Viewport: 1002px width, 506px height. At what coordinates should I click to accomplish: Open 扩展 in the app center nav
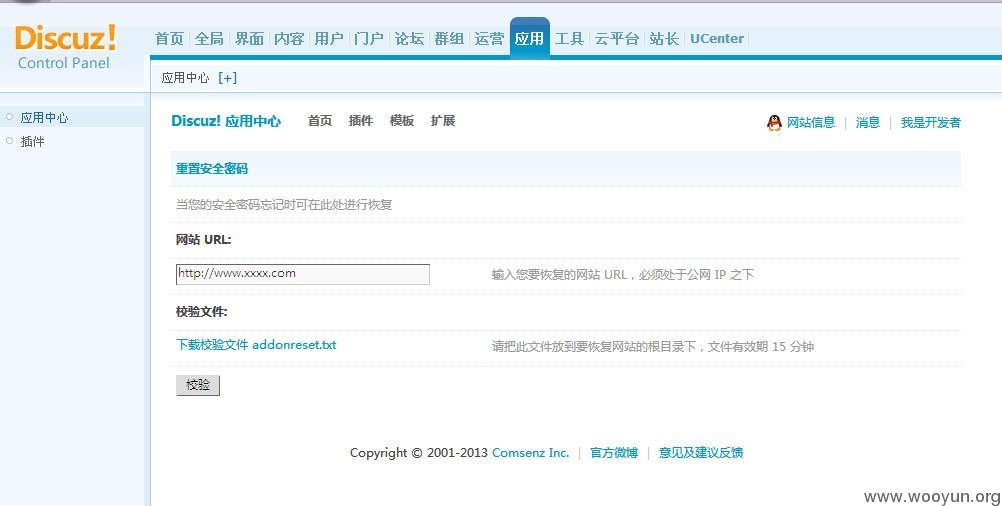point(443,121)
